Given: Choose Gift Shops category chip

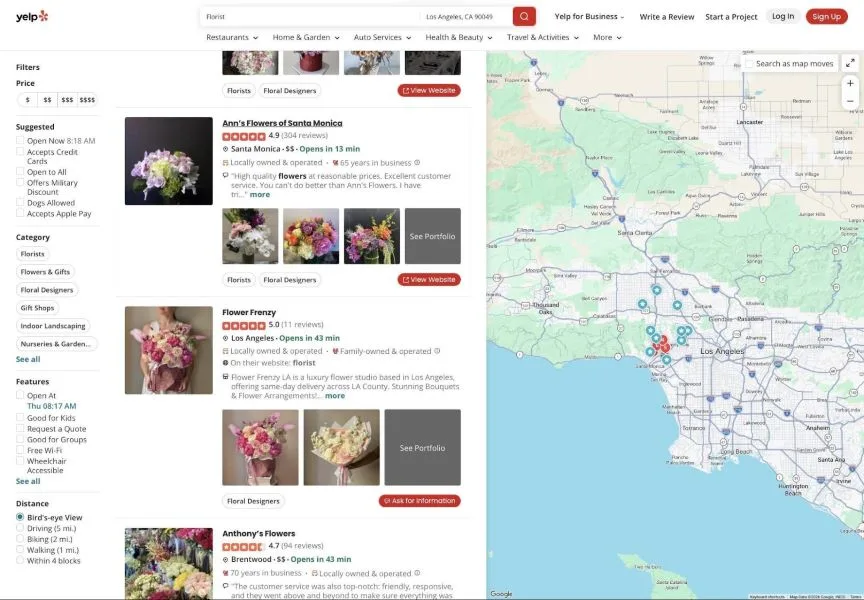Looking at the screenshot, I should coord(37,308).
